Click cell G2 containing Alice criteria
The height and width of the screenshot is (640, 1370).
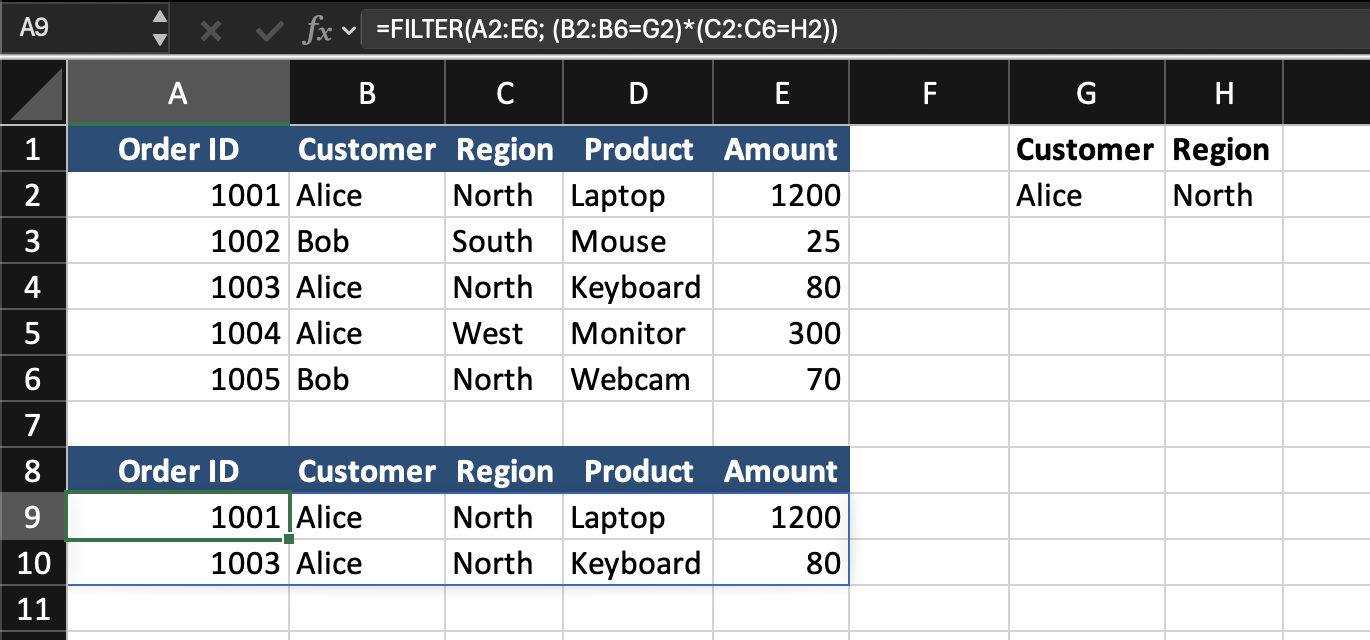(1086, 196)
